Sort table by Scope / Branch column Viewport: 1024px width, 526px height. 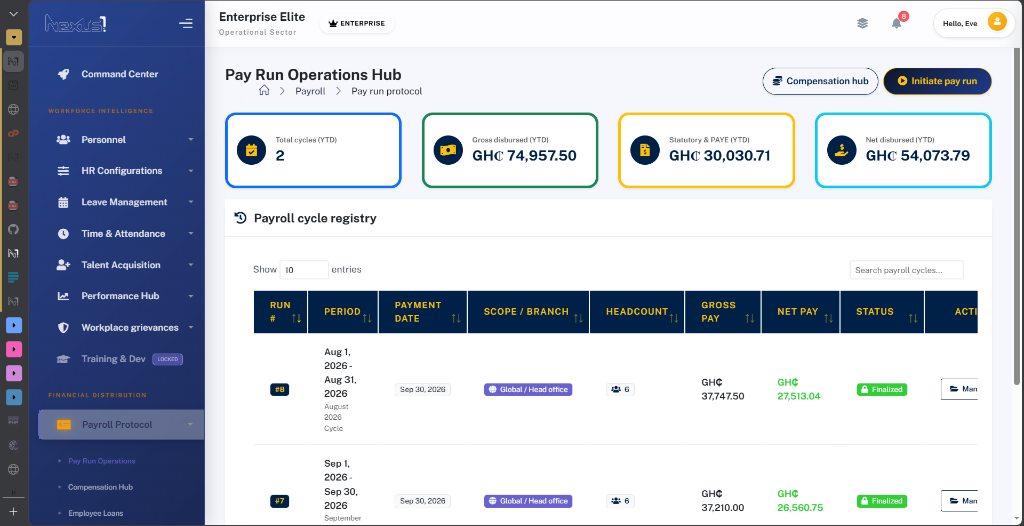528,312
